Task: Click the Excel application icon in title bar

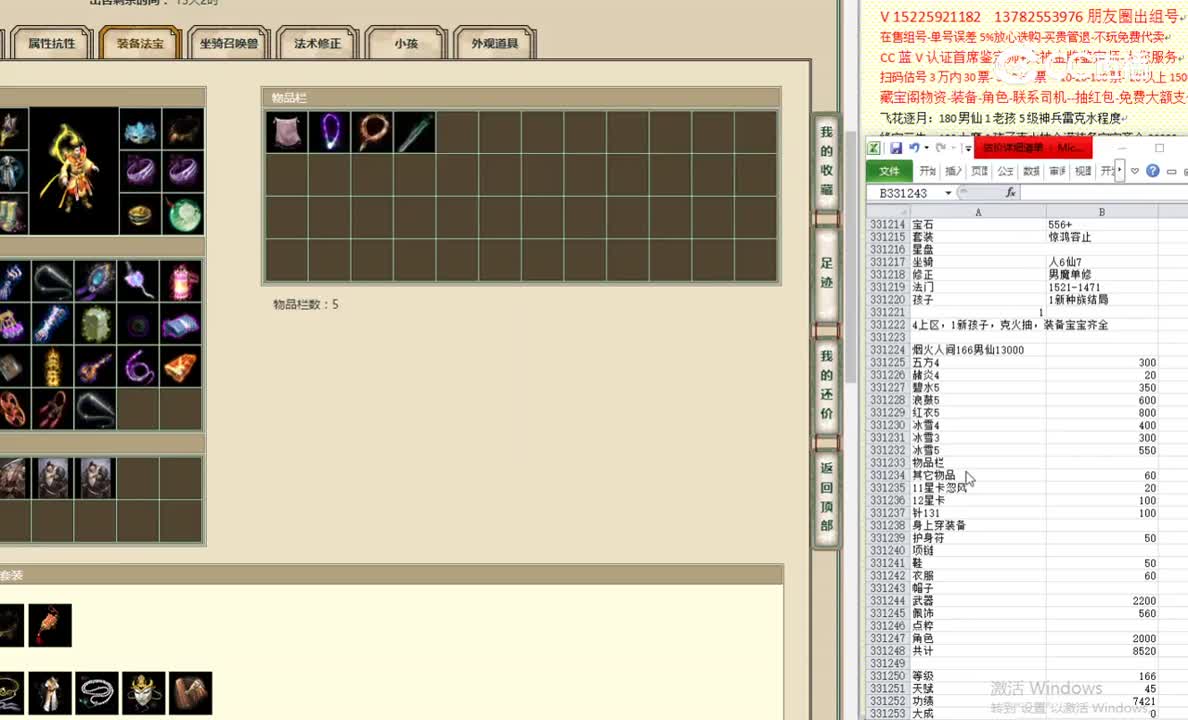Action: tap(874, 146)
